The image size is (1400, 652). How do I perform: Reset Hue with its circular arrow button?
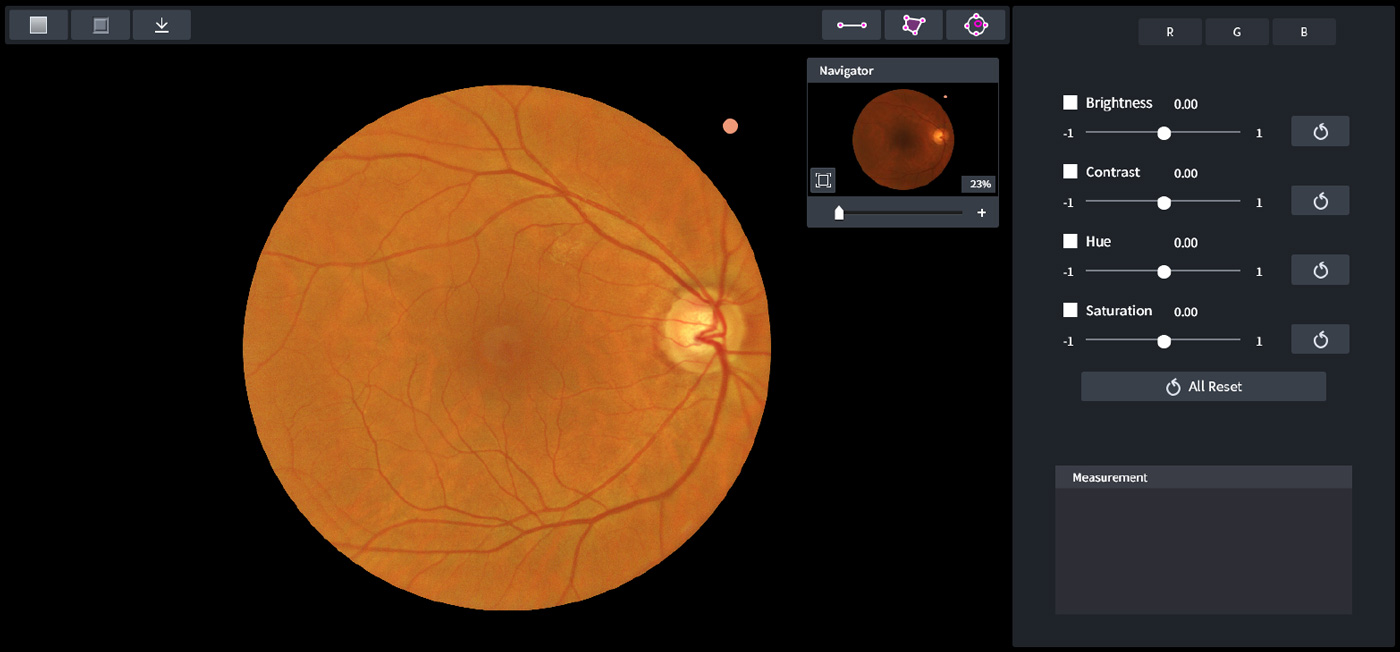(1320, 270)
